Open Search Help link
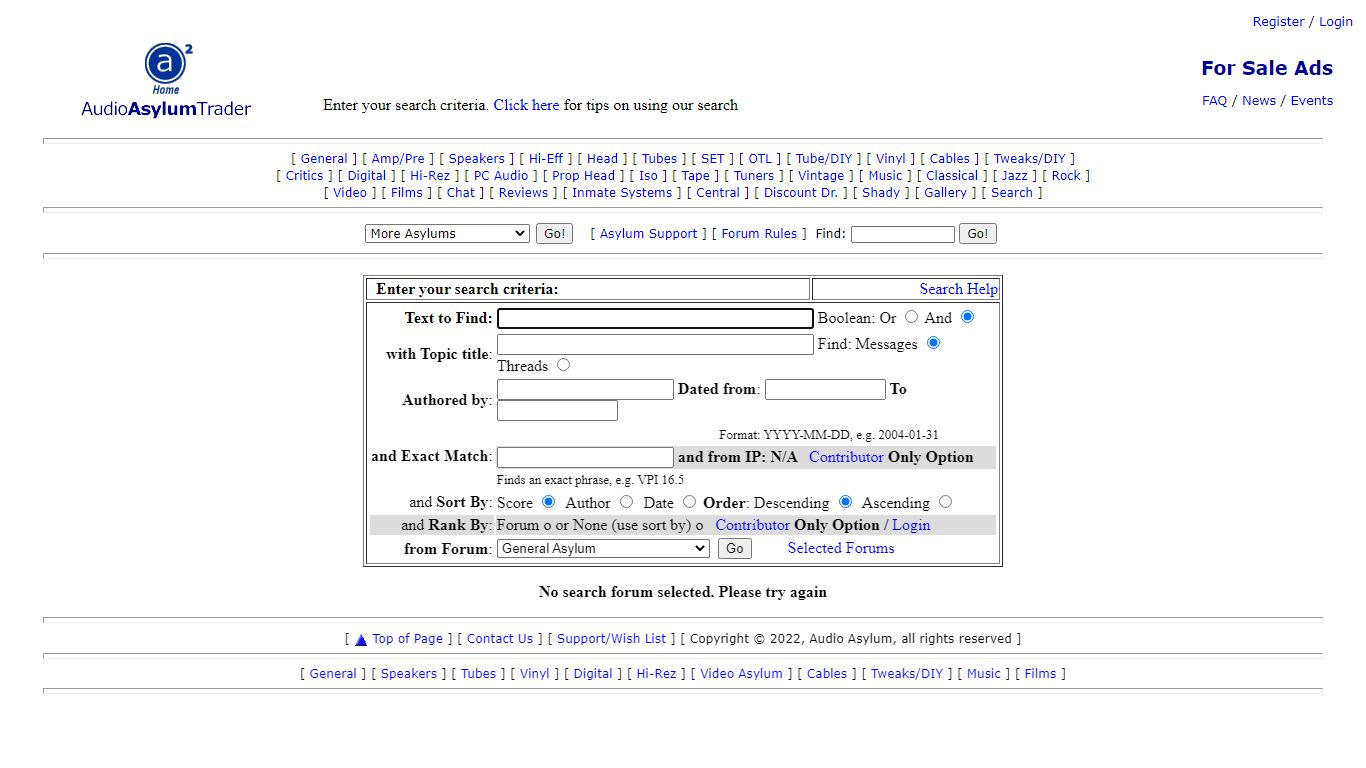 click(958, 289)
